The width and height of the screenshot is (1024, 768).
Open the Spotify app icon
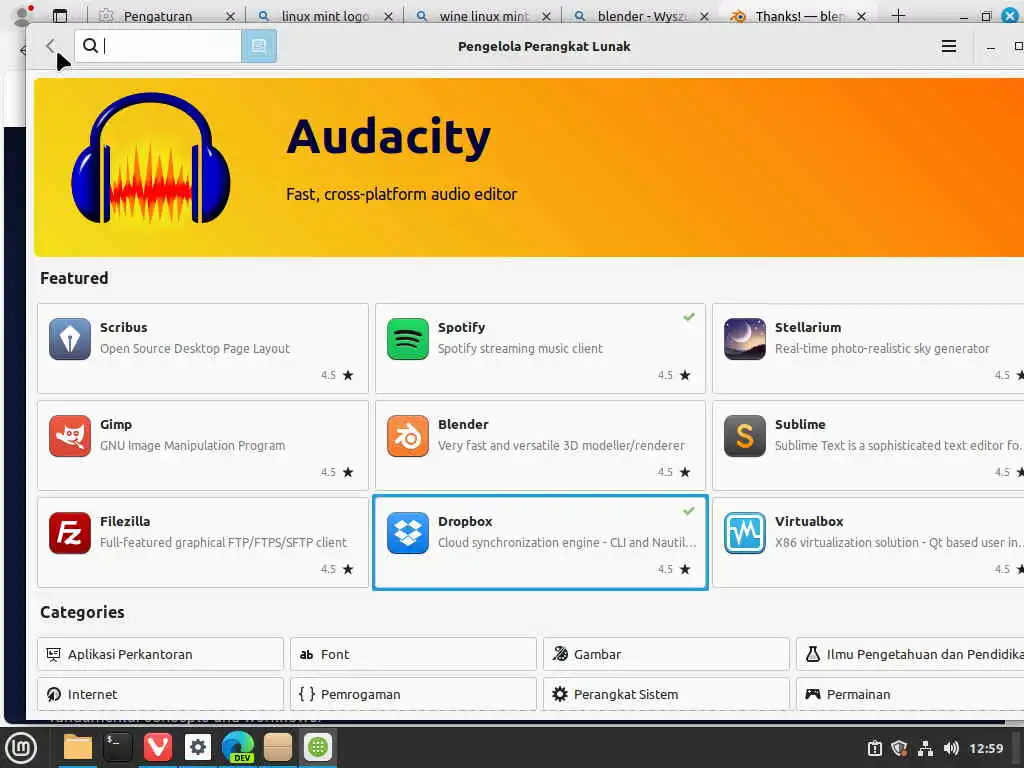tap(408, 339)
